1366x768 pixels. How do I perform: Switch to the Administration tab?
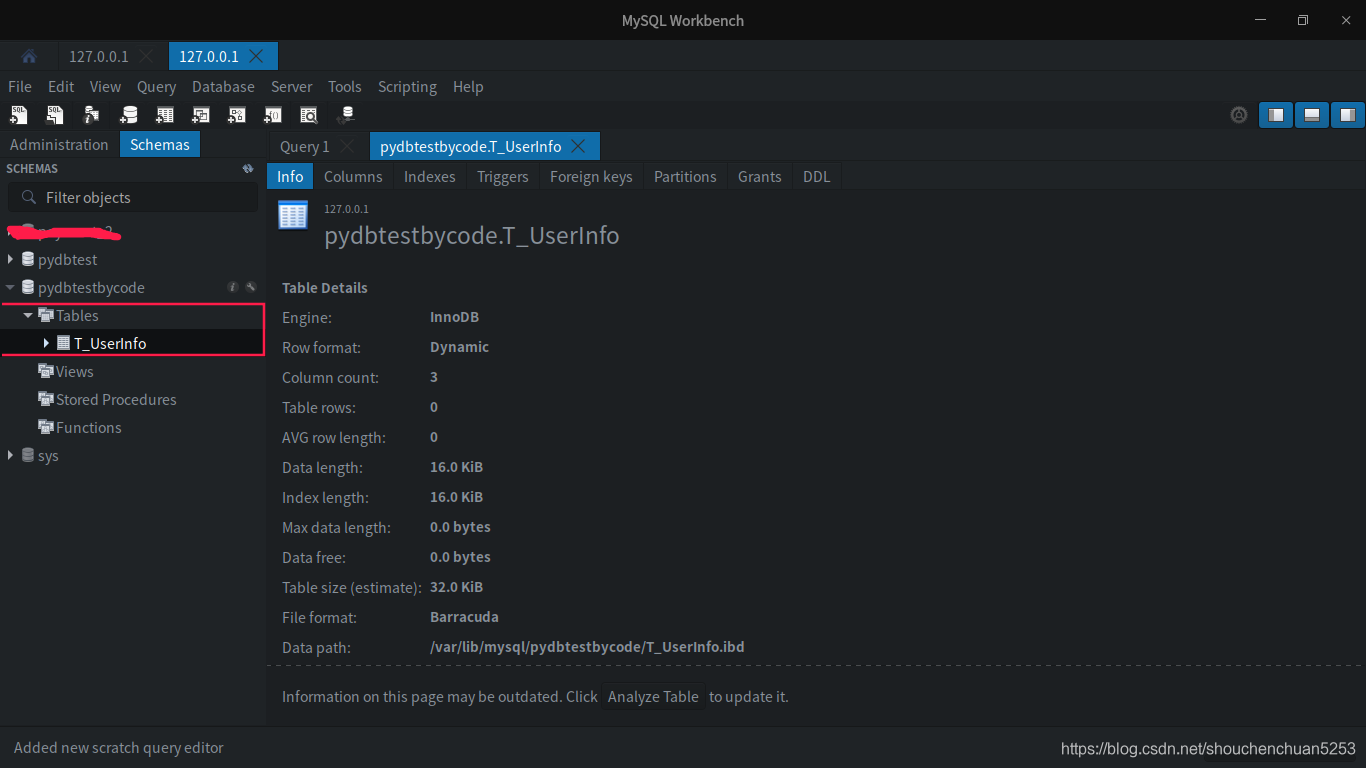point(59,145)
